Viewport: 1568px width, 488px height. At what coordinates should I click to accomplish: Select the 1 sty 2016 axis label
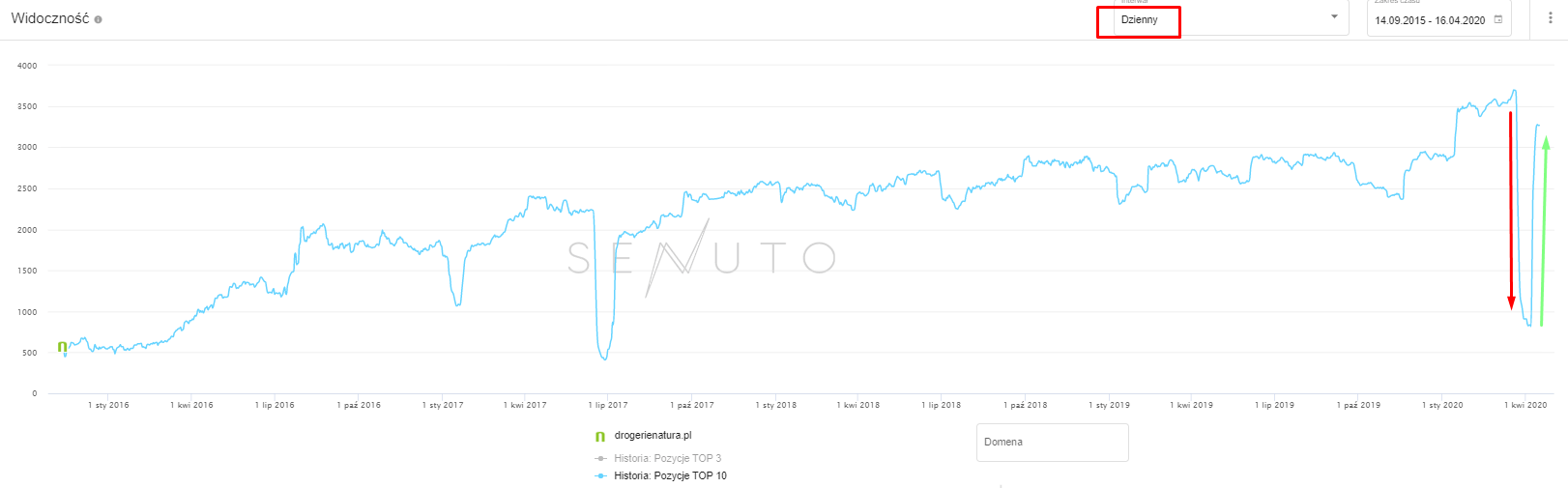click(108, 405)
